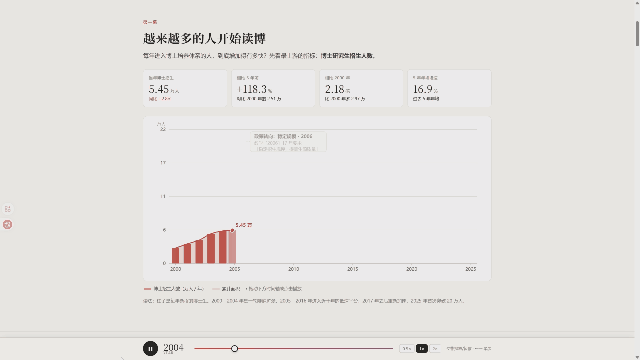Click the 2004 year label in player
The image size is (640, 360).
(173, 348)
